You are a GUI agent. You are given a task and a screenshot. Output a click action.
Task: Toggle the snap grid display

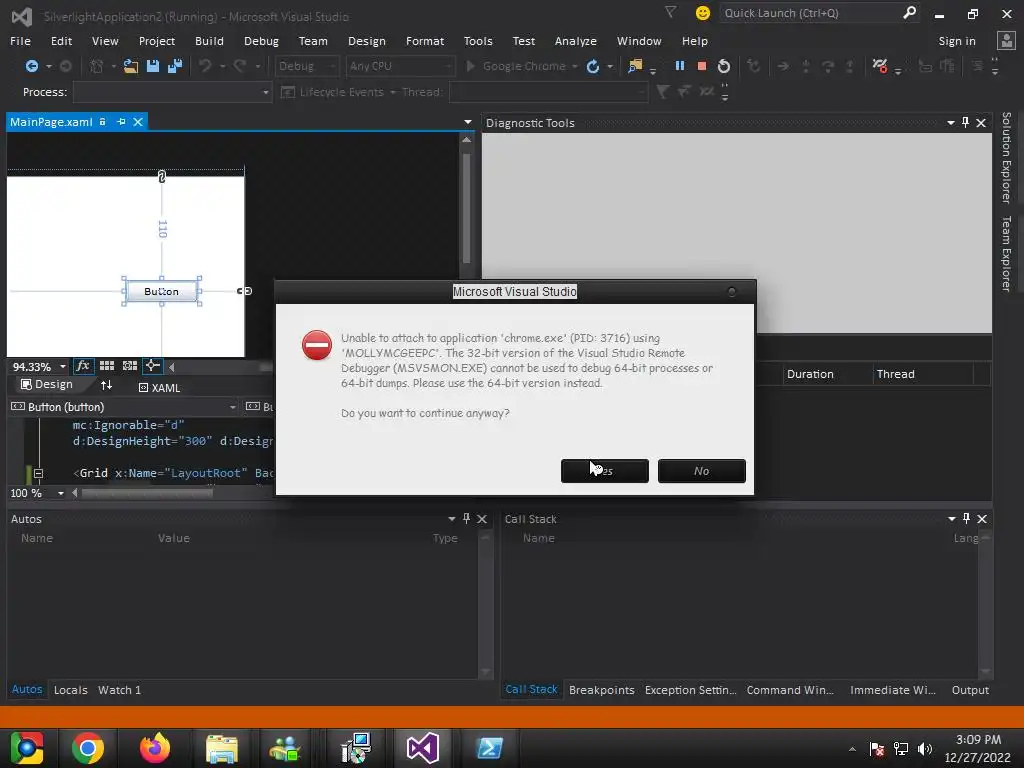coord(106,366)
